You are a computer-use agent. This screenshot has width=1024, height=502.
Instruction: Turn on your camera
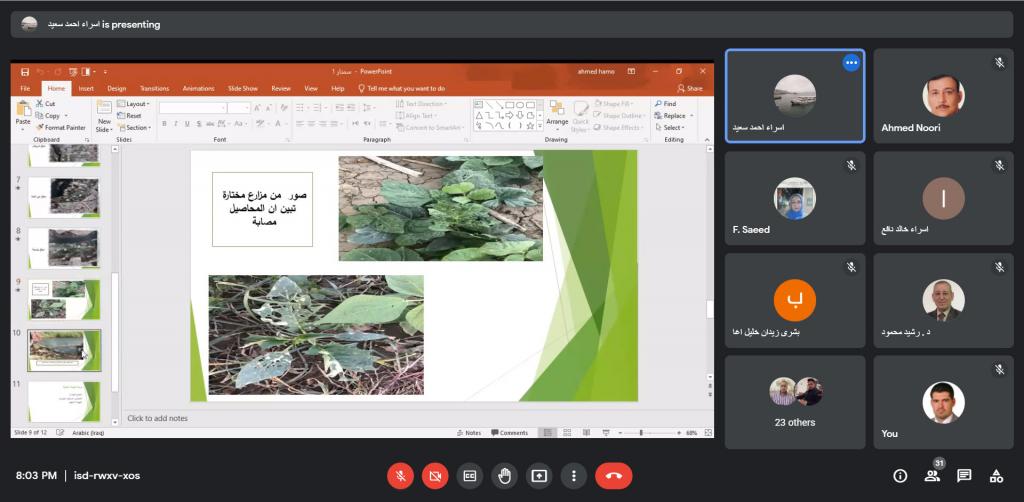(435, 476)
